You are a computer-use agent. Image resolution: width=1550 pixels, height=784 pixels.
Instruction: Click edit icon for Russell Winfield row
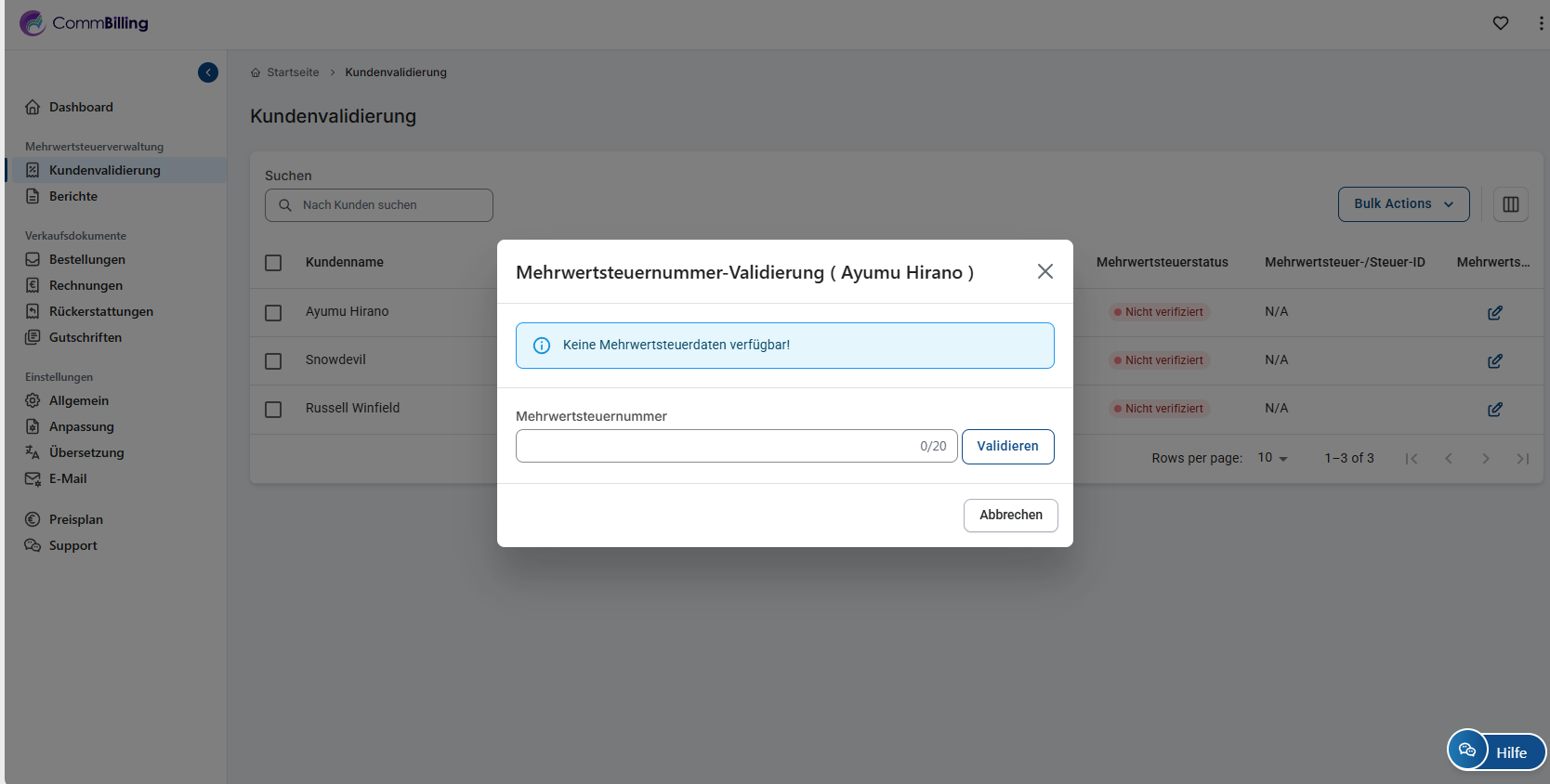[1494, 410]
